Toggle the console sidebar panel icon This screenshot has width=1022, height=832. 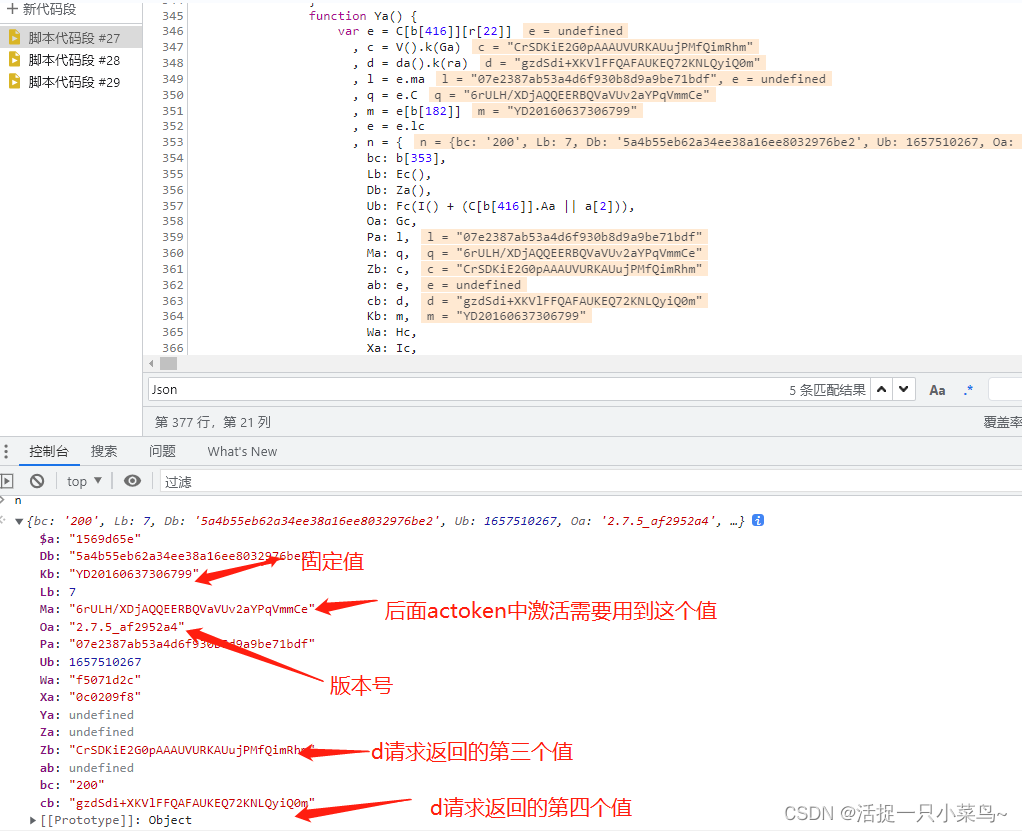[x=7, y=481]
